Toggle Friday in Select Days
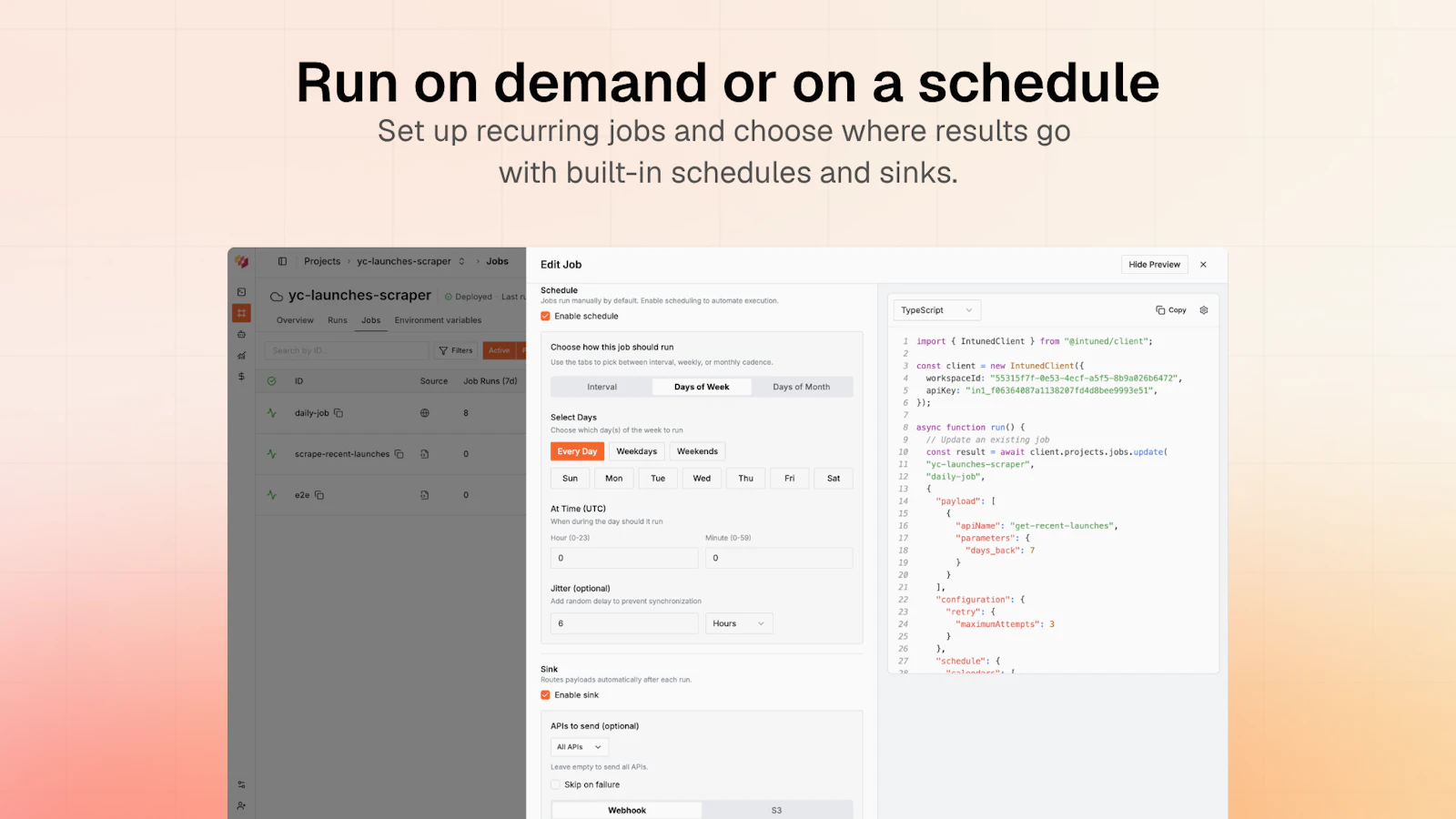This screenshot has height=819, width=1456. [x=790, y=479]
